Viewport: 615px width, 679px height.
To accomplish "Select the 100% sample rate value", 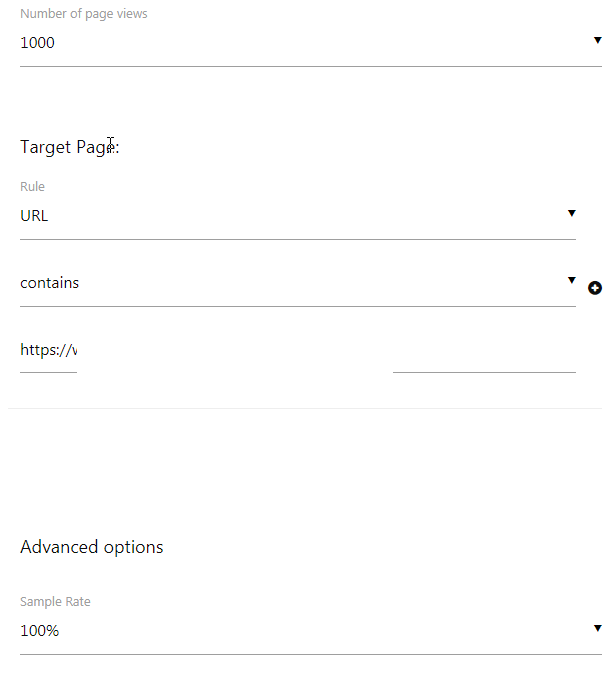I will click(x=39, y=630).
